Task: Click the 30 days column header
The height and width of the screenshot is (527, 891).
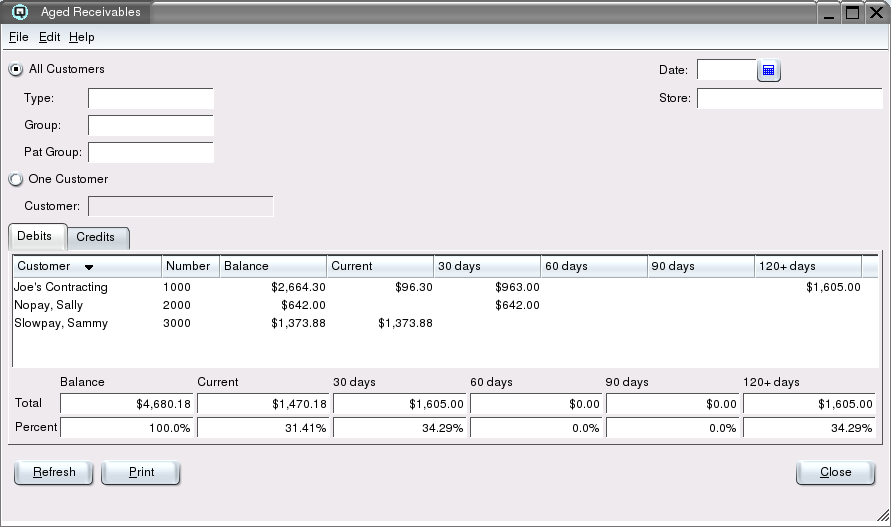Action: click(x=487, y=266)
